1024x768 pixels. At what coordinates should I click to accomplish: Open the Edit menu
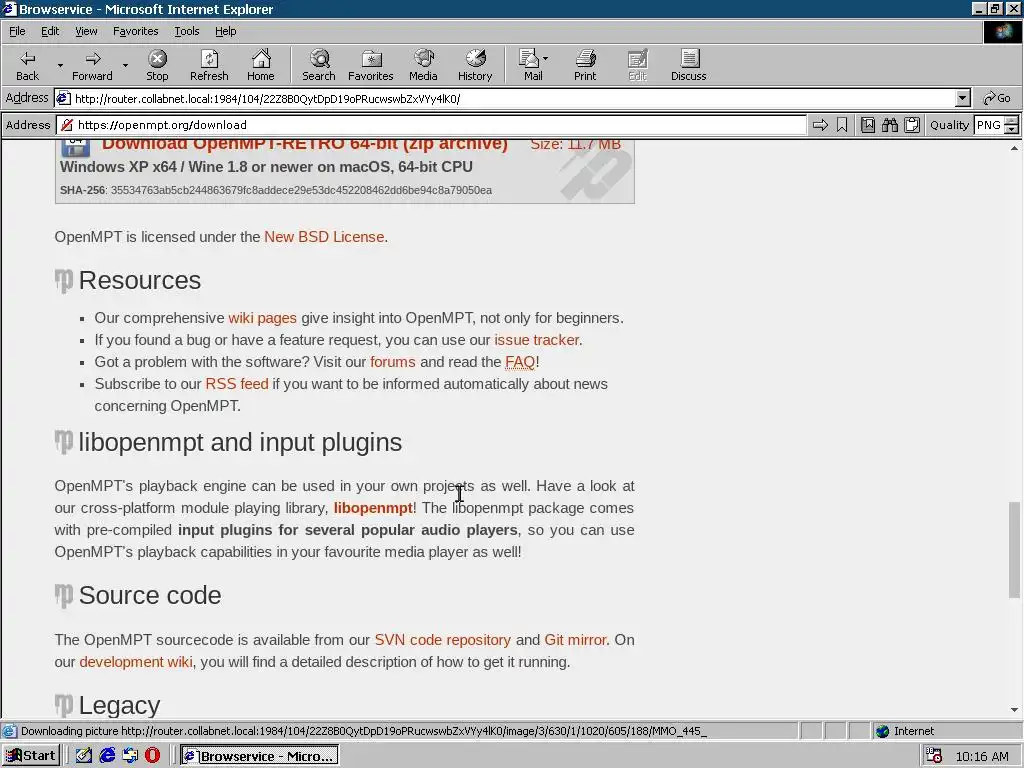pyautogui.click(x=50, y=31)
